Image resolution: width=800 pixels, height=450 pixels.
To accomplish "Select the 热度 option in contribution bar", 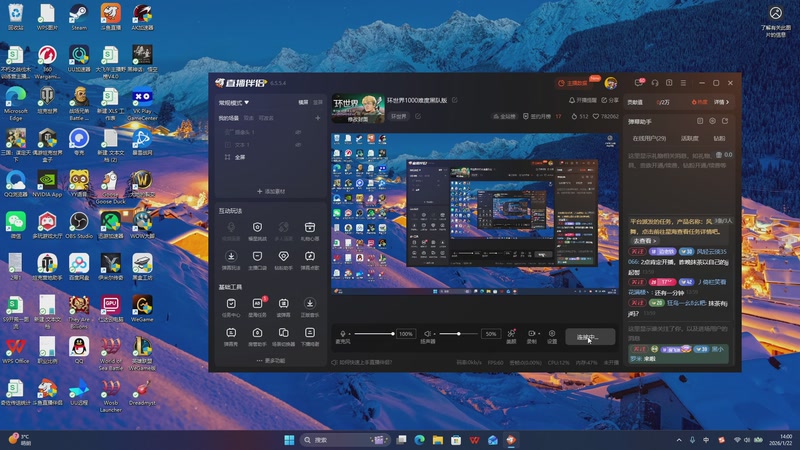I will [x=699, y=102].
